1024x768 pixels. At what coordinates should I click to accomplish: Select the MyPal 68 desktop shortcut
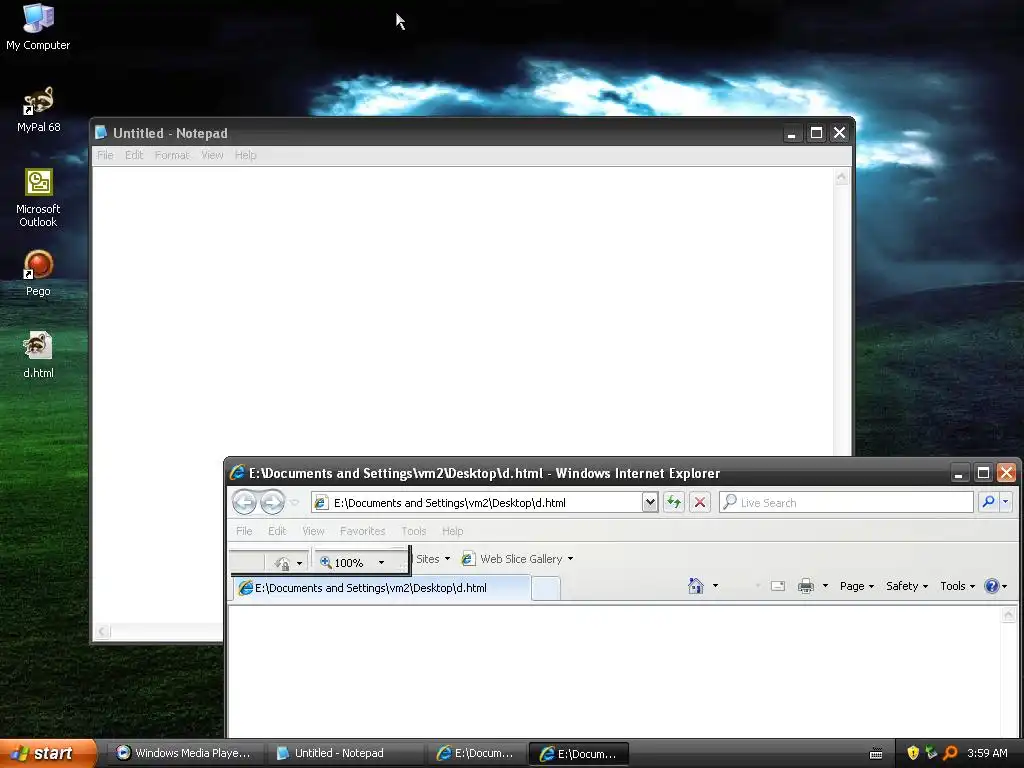click(x=38, y=109)
